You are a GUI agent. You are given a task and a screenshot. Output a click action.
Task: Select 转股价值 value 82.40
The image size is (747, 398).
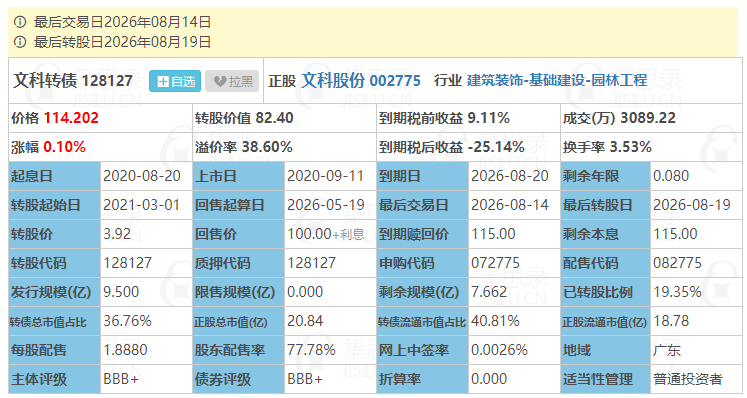[274, 118]
